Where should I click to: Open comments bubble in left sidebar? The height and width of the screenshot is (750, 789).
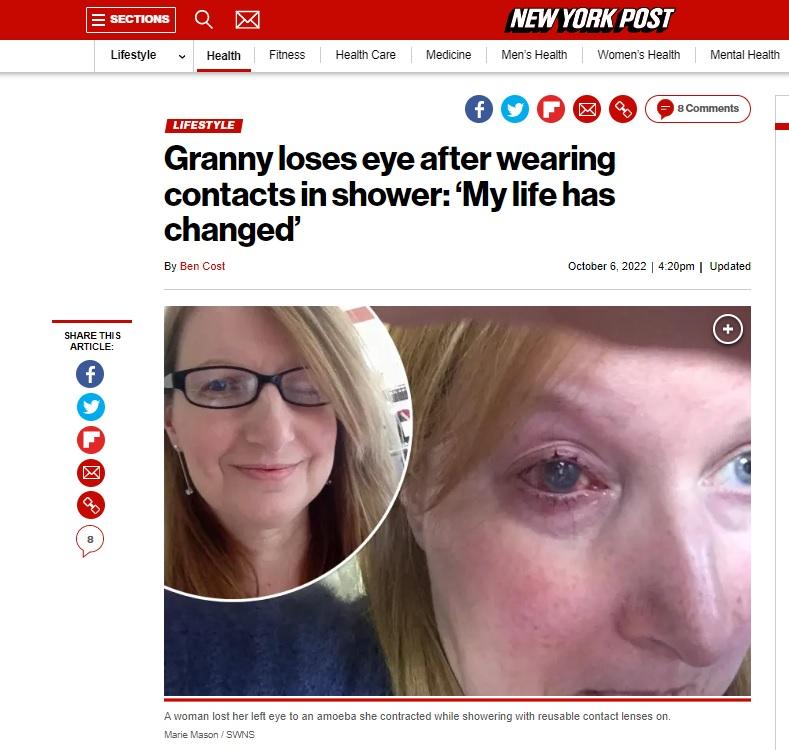pyautogui.click(x=90, y=541)
